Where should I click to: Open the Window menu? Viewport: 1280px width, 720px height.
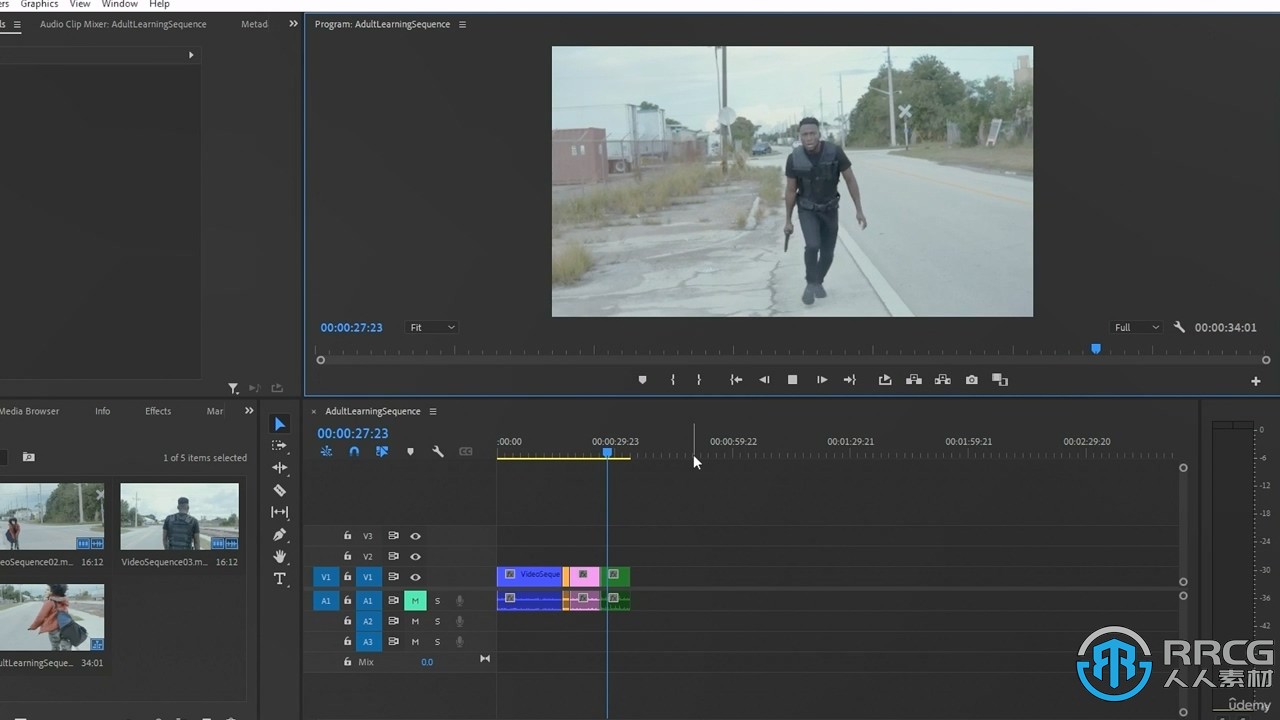pyautogui.click(x=120, y=4)
